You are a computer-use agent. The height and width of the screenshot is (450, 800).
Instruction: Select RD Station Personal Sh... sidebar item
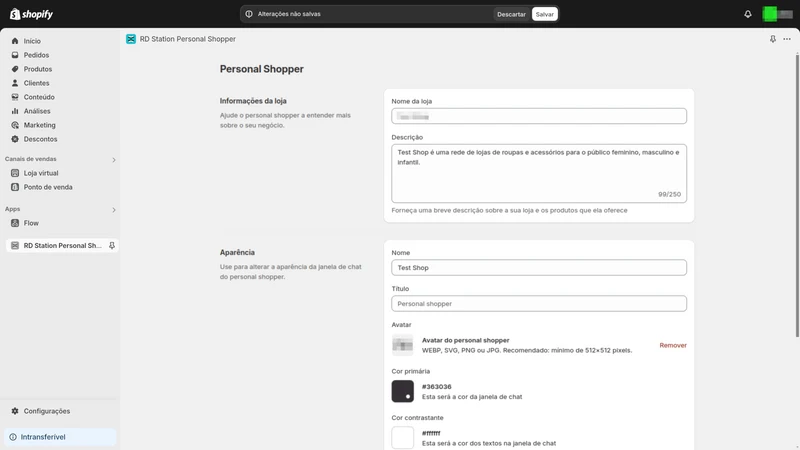(x=62, y=245)
